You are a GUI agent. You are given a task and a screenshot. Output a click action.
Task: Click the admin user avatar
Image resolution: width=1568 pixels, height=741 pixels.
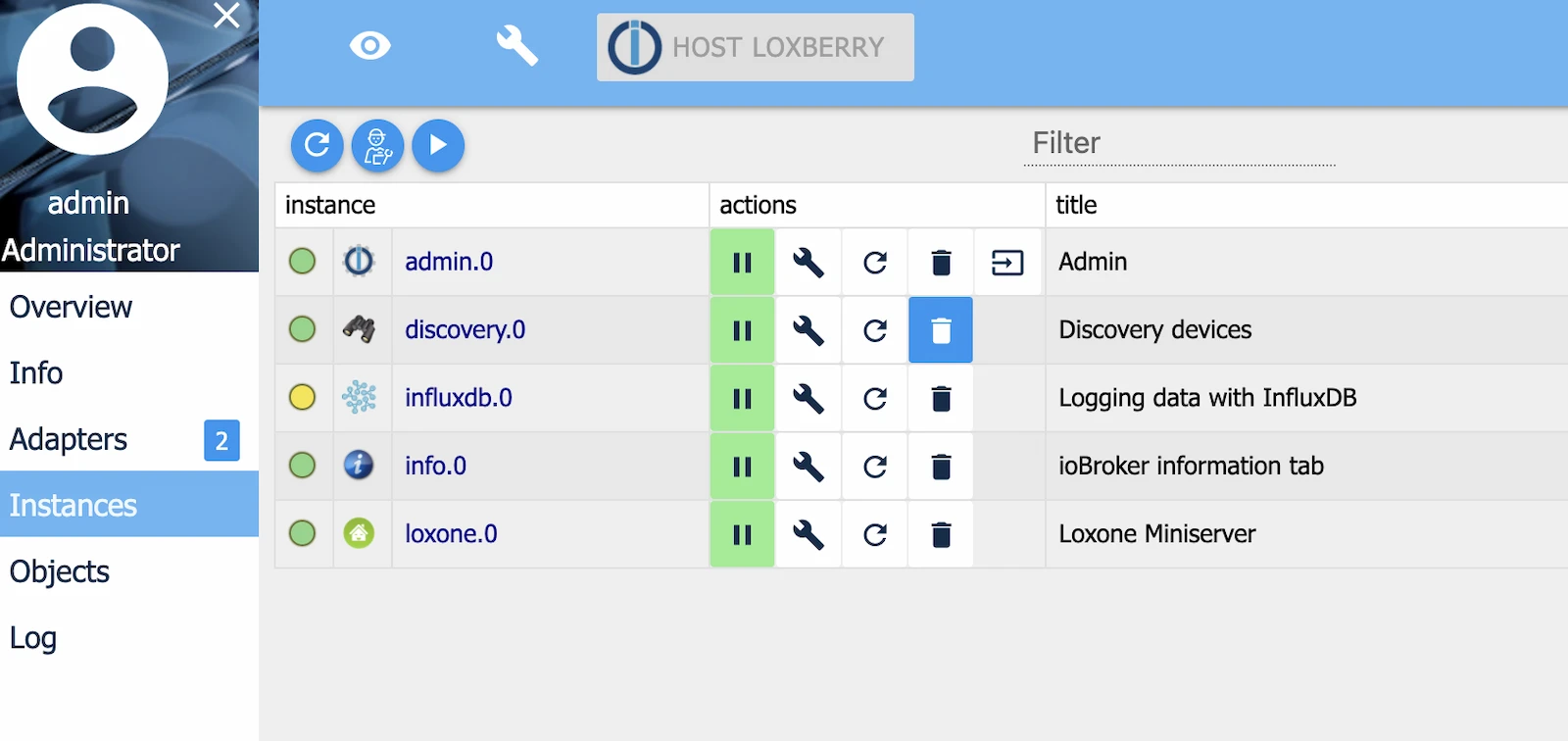coord(92,79)
